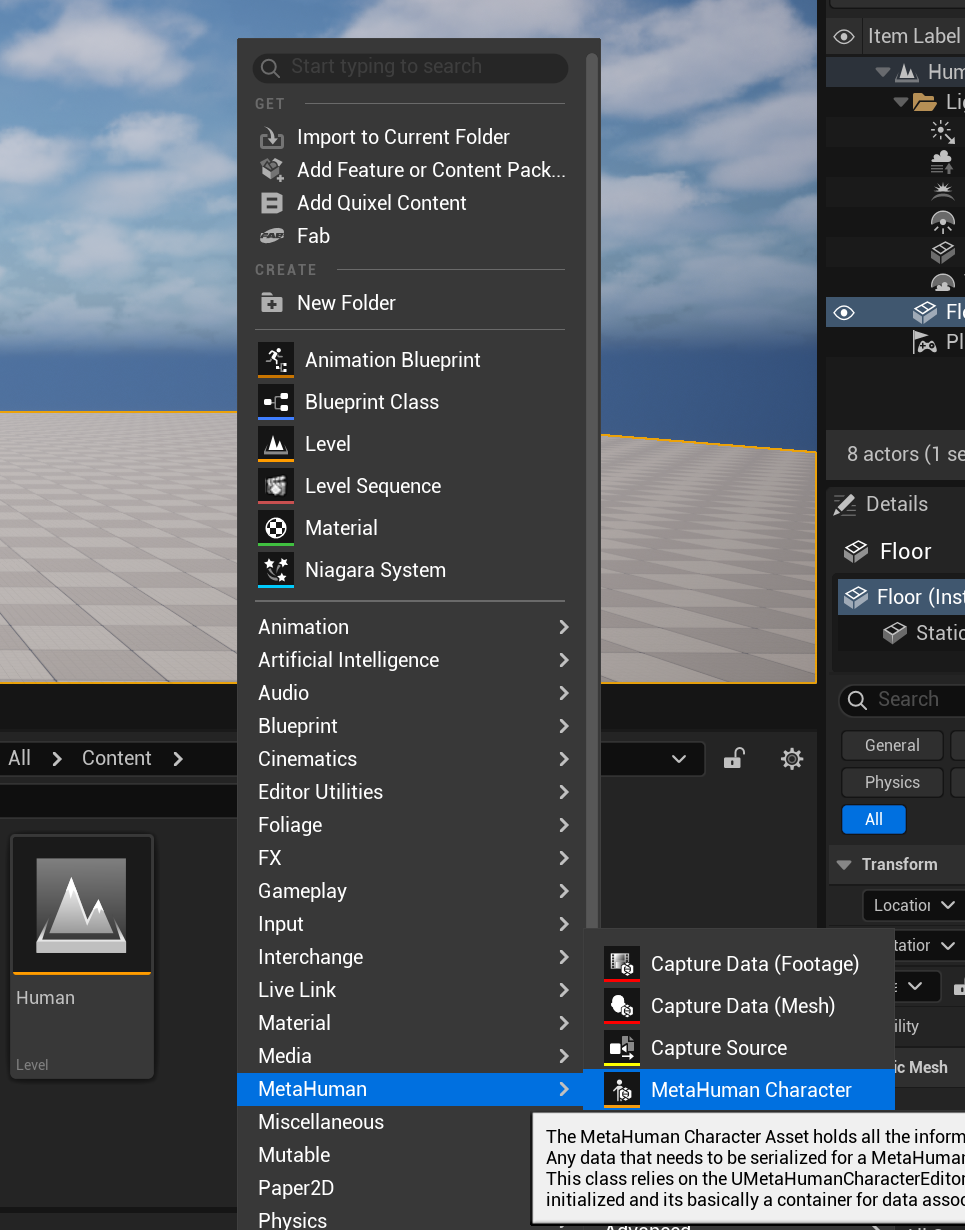This screenshot has width=965, height=1230.
Task: Click the eye icon in Outliner header
Action: (844, 37)
